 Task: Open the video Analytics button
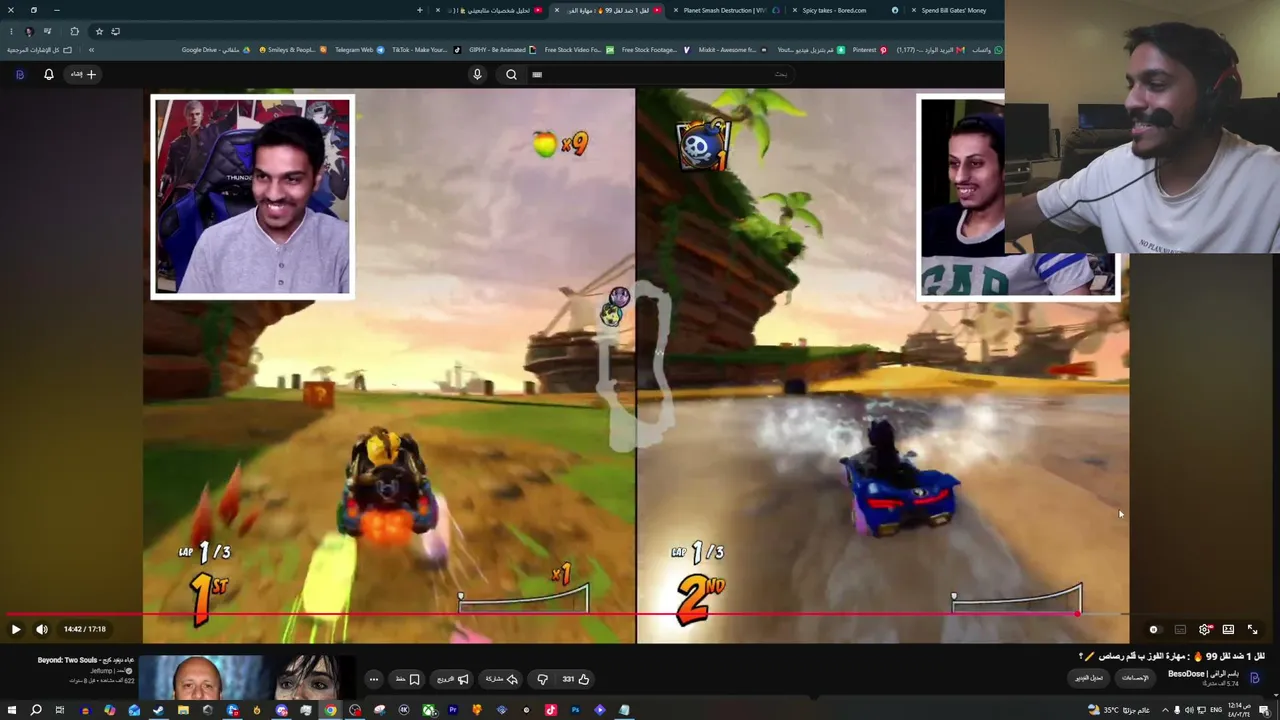[1135, 678]
